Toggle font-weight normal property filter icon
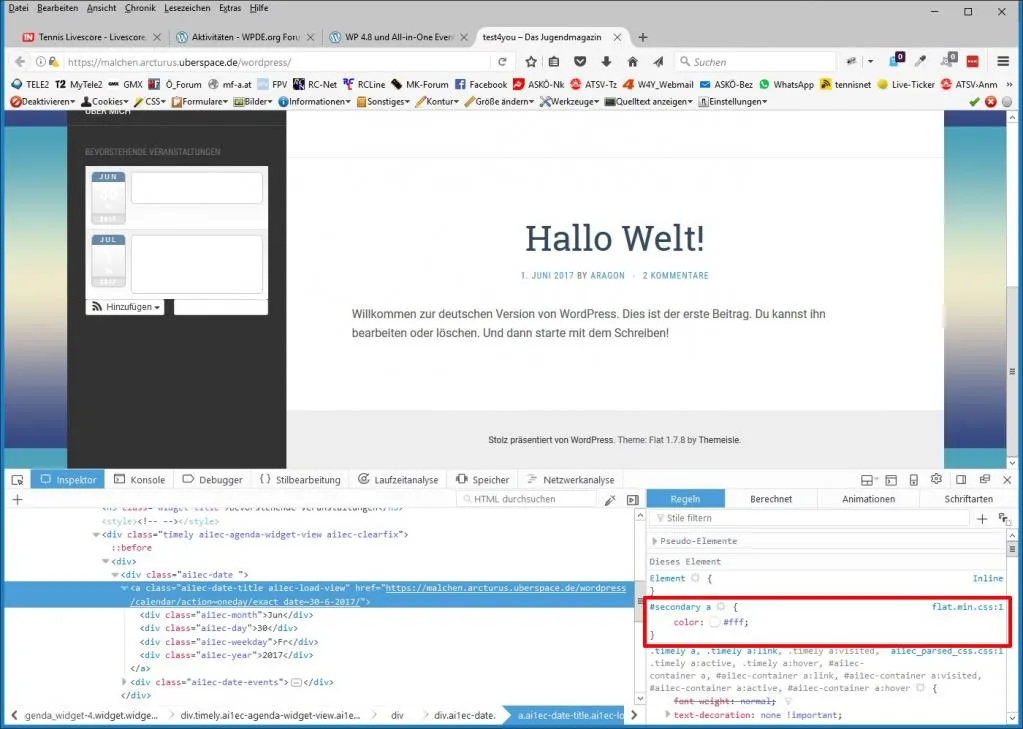 pyautogui.click(x=788, y=702)
